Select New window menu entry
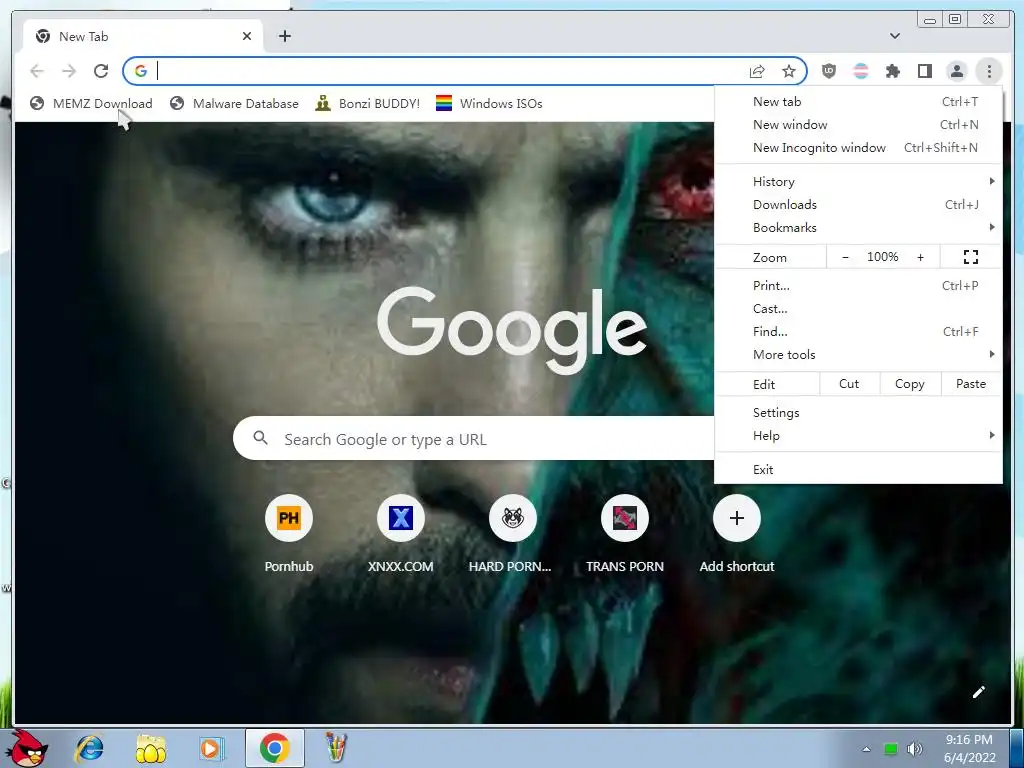Image resolution: width=1024 pixels, height=768 pixels. (858, 125)
